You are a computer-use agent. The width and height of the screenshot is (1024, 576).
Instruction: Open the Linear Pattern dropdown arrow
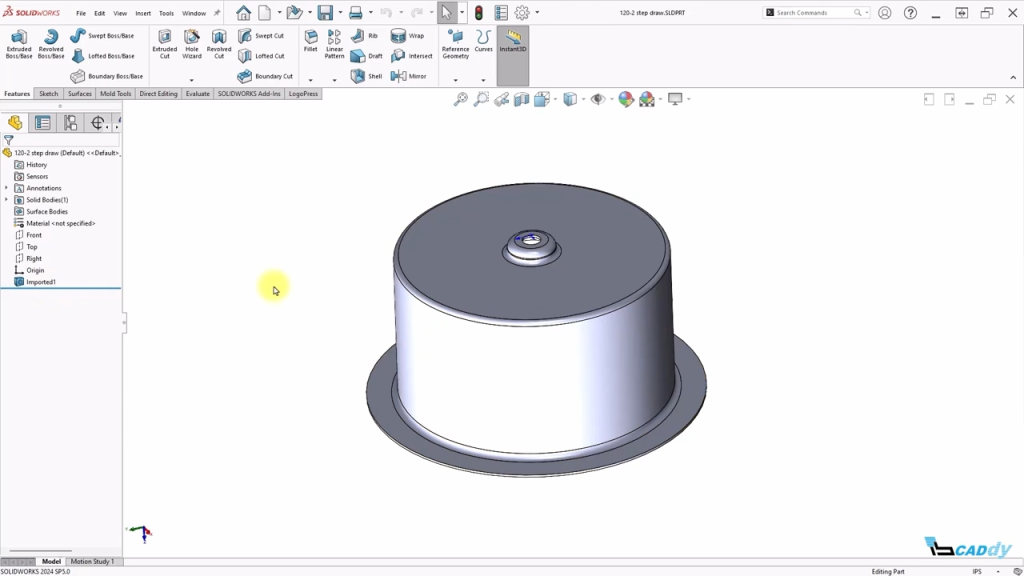[335, 80]
